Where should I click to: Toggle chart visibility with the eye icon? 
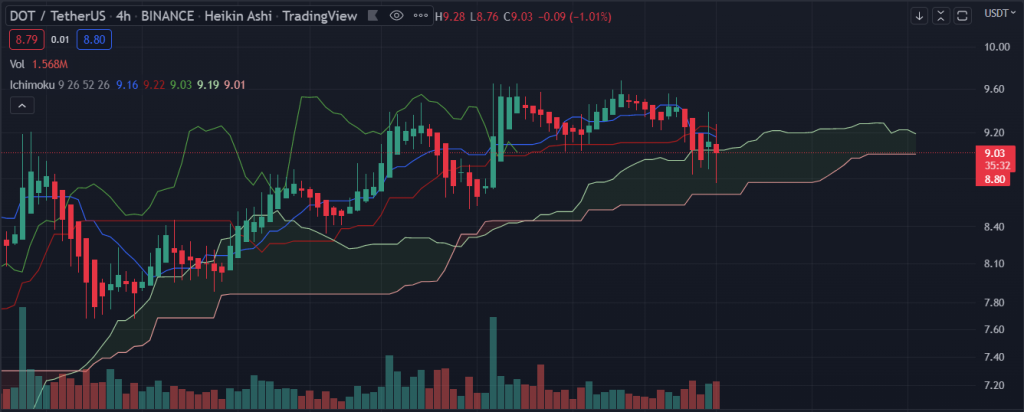click(396, 16)
